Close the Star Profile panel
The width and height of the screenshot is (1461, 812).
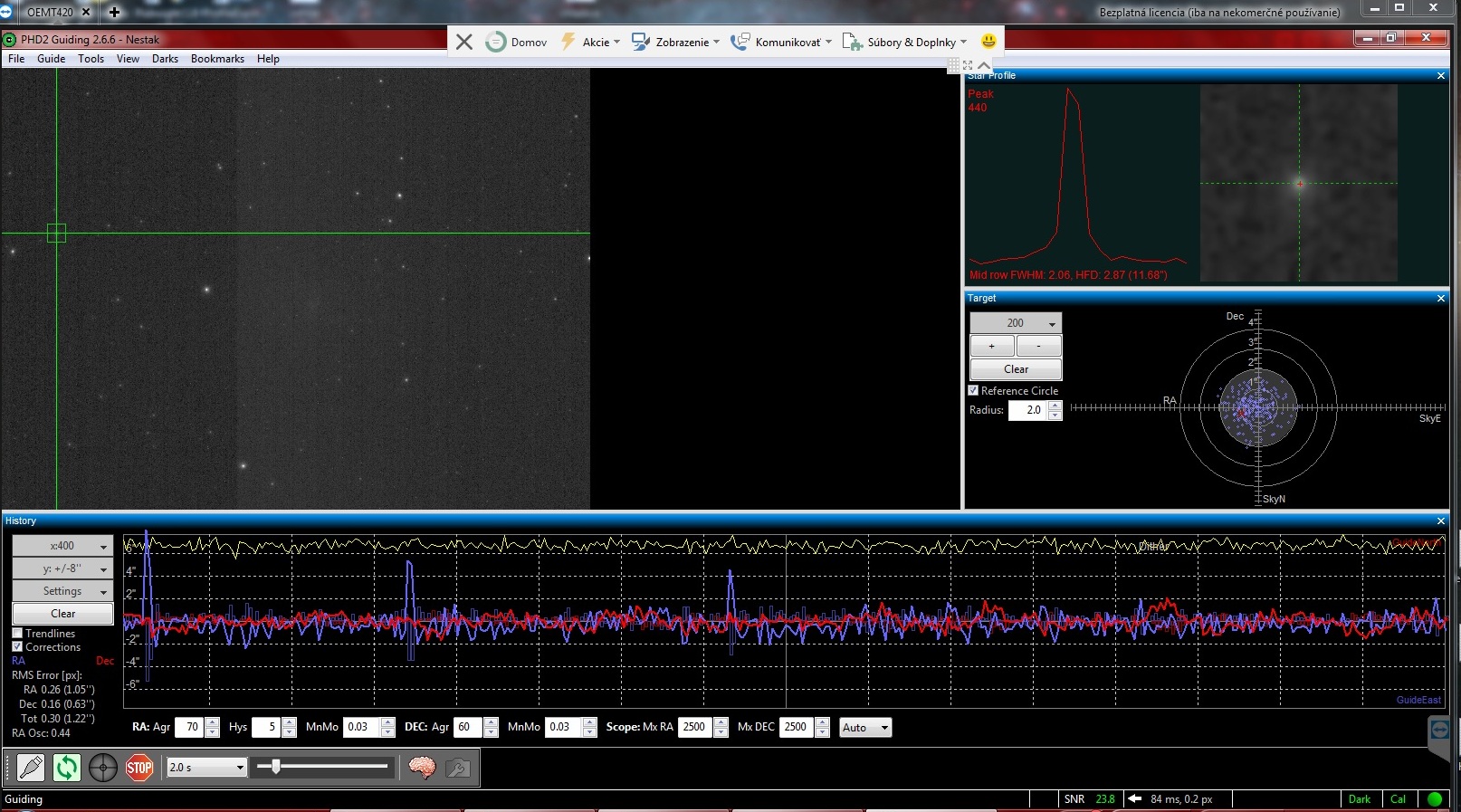point(1441,76)
